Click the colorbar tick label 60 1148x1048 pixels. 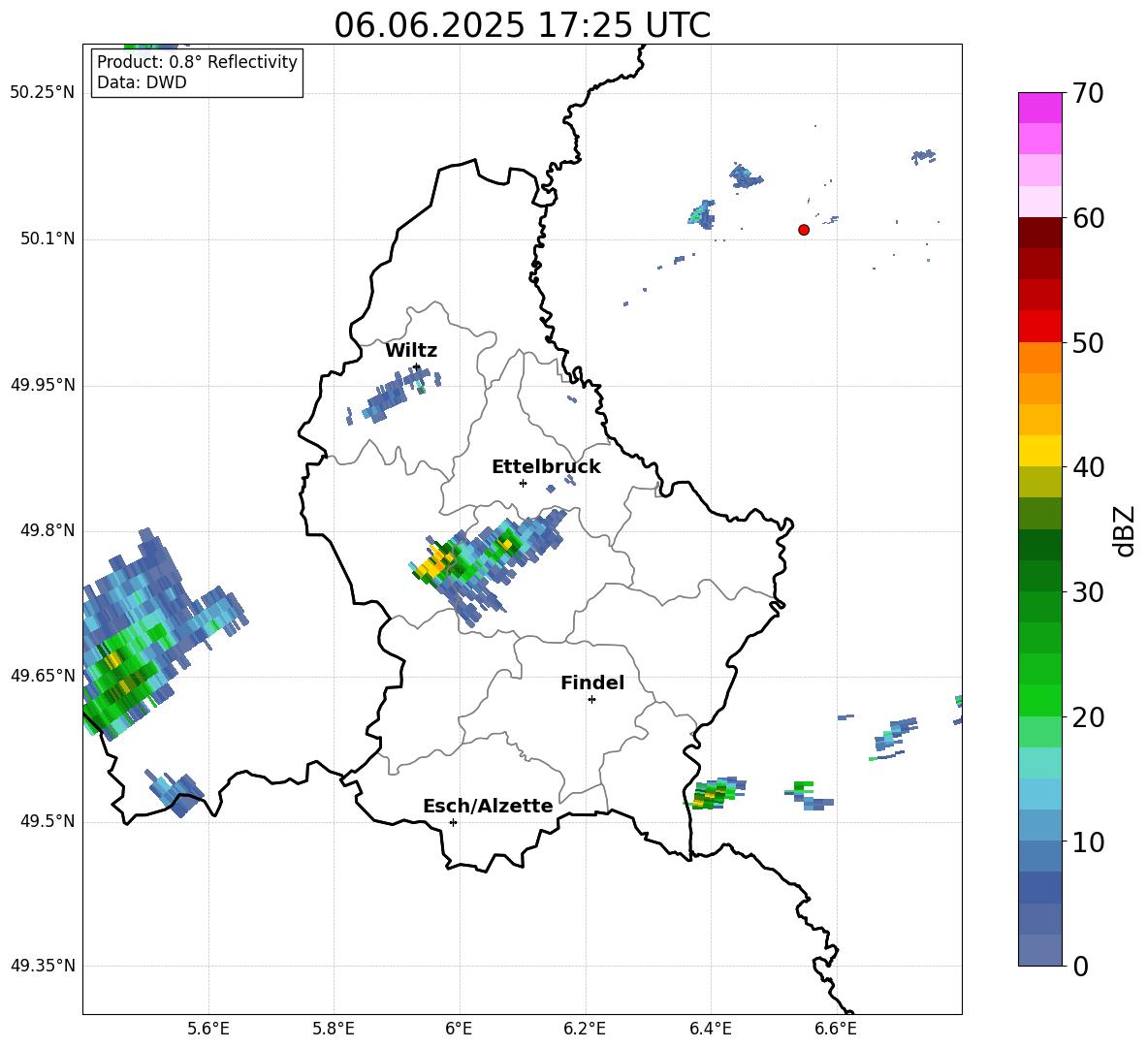tap(1089, 218)
